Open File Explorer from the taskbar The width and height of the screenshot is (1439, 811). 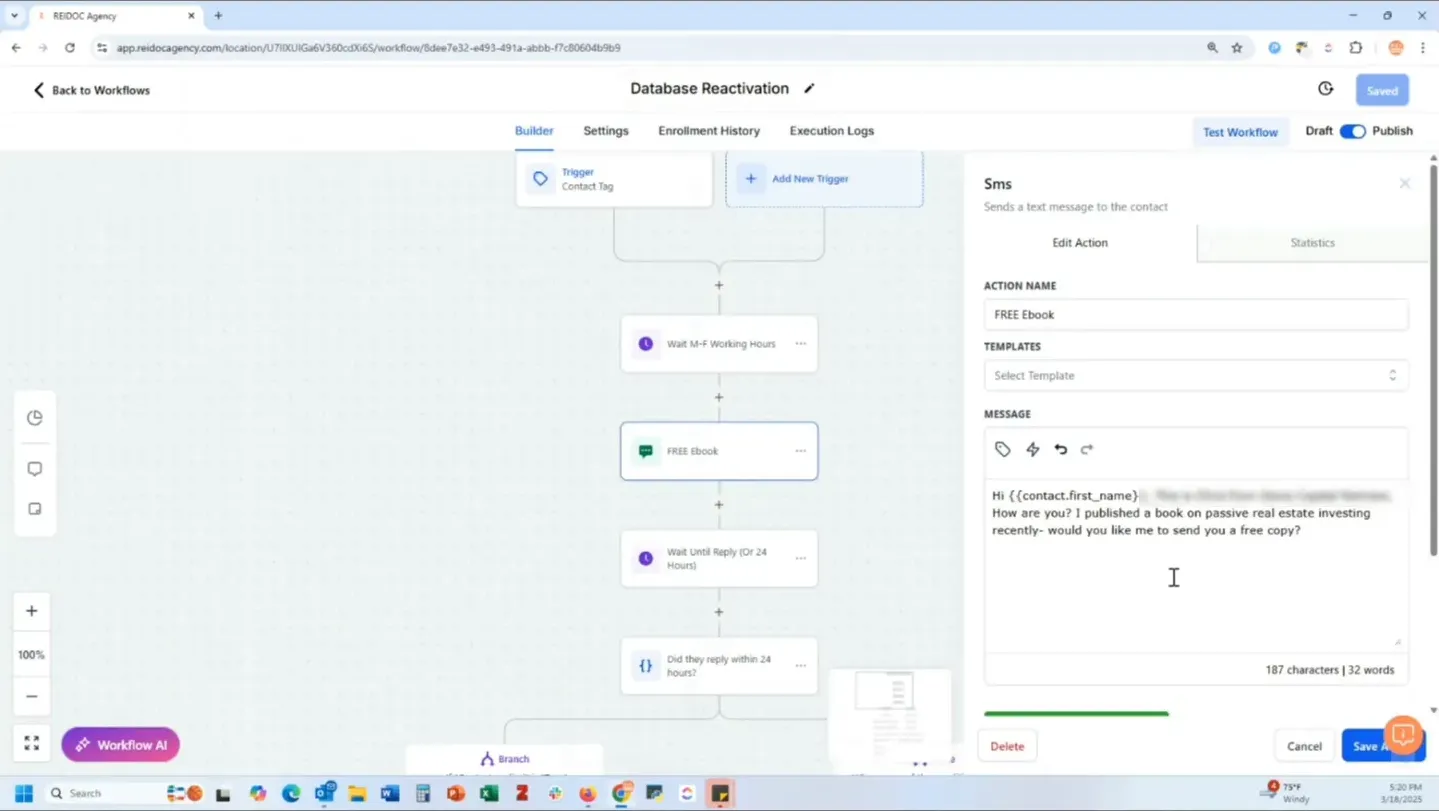(357, 794)
